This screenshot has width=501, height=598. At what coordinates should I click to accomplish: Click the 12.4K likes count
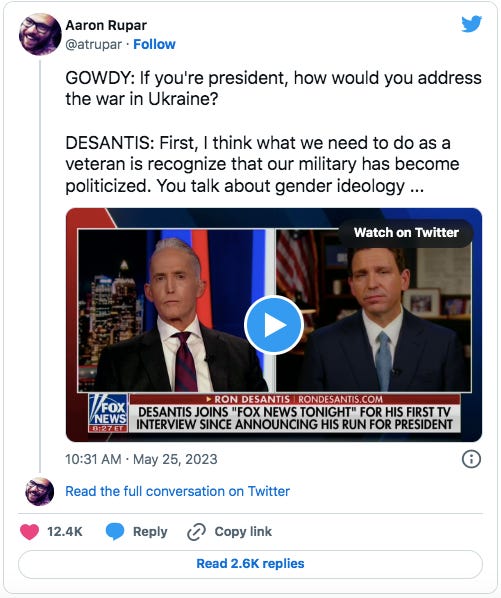64,532
